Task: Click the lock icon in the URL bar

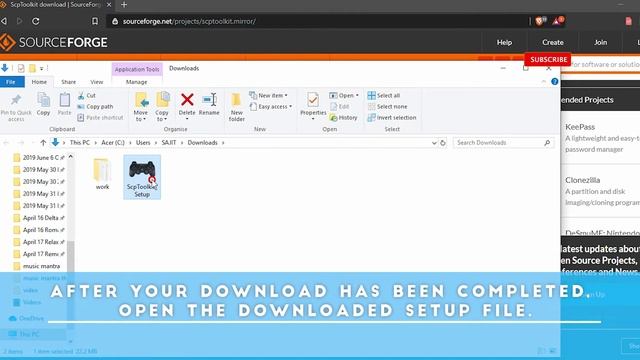Action: (115, 21)
